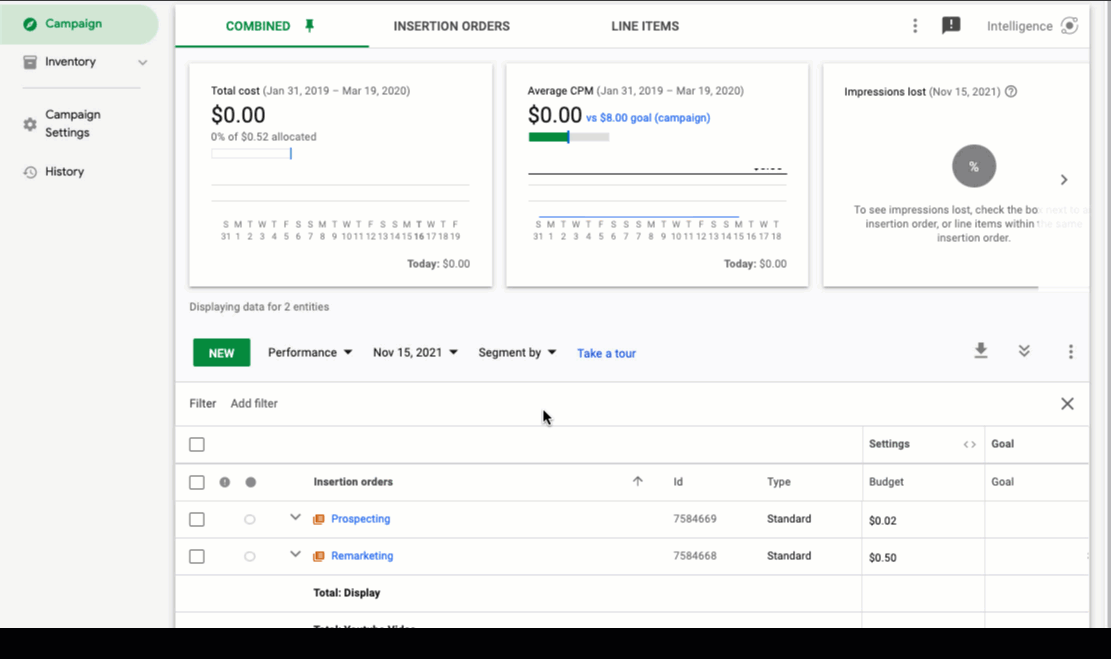This screenshot has height=659, width=1111.
Task: Open the Take a tour link
Action: pos(606,352)
